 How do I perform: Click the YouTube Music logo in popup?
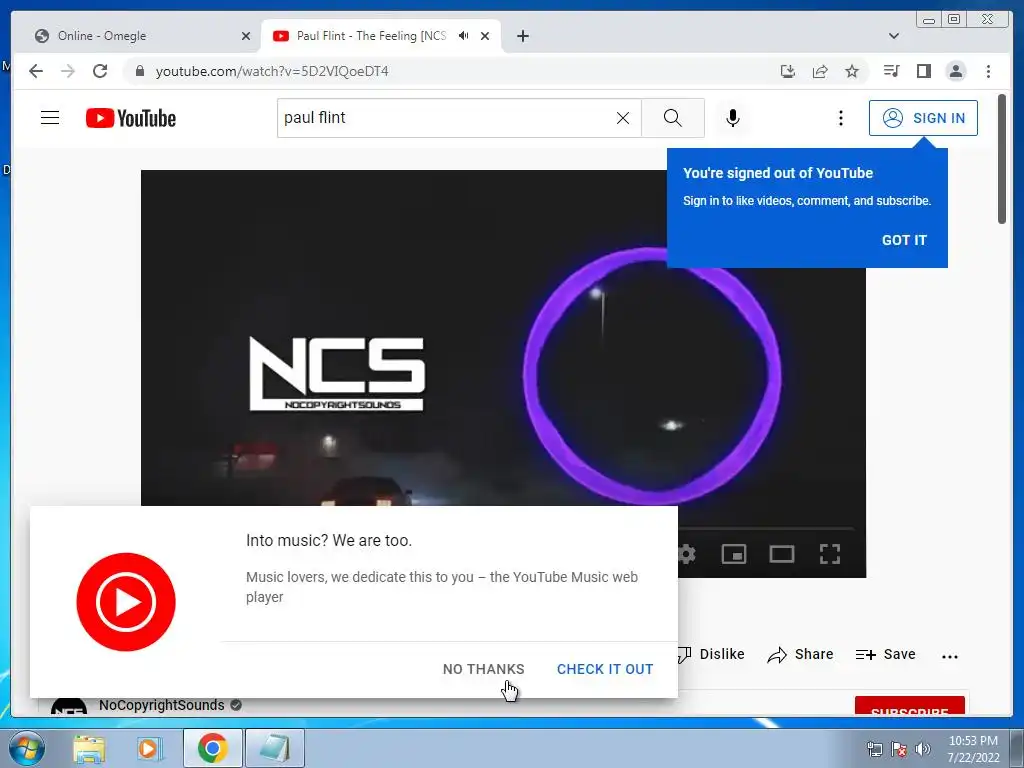[126, 602]
